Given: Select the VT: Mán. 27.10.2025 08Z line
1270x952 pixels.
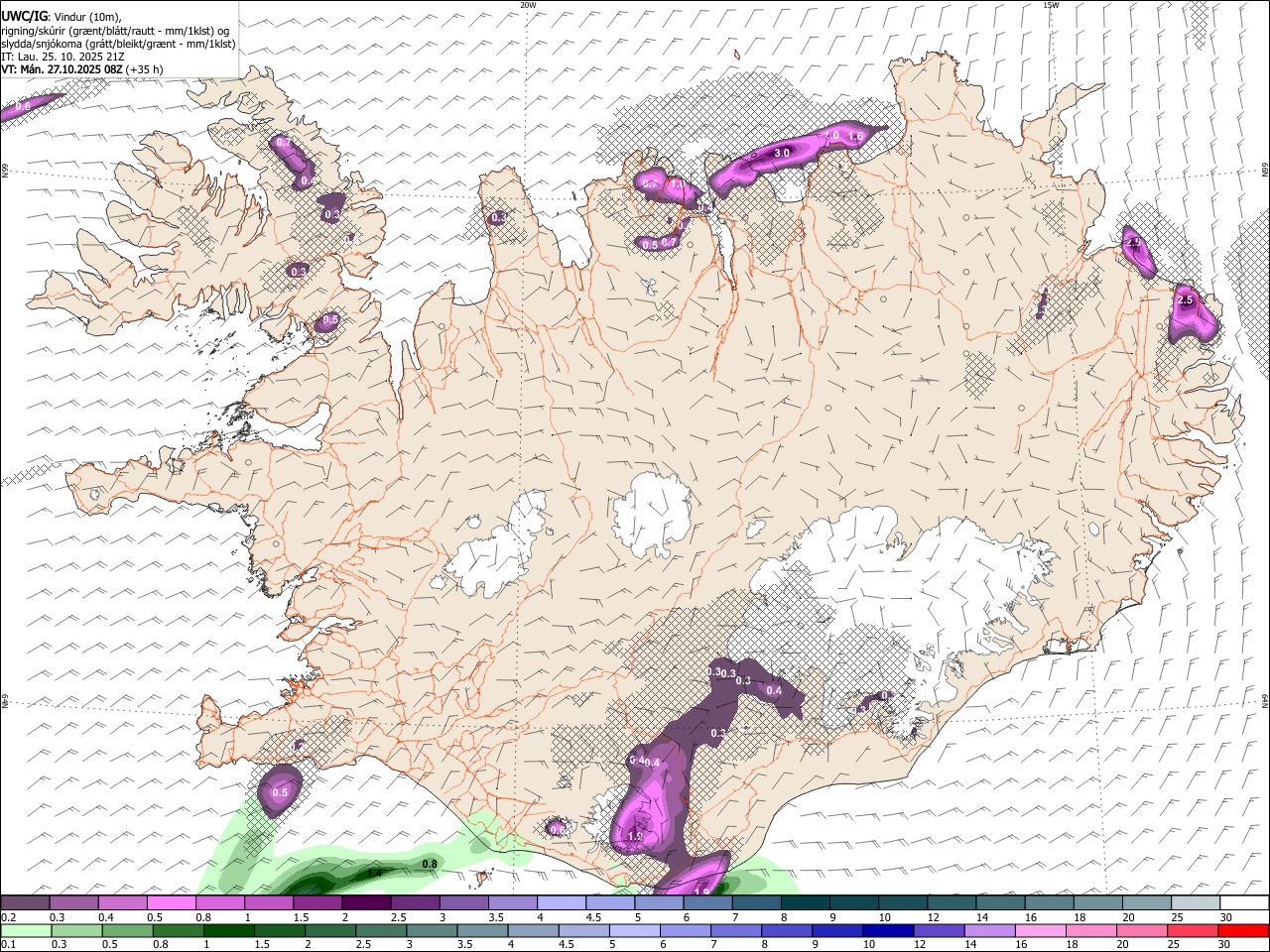Looking at the screenshot, I should 82,69.
